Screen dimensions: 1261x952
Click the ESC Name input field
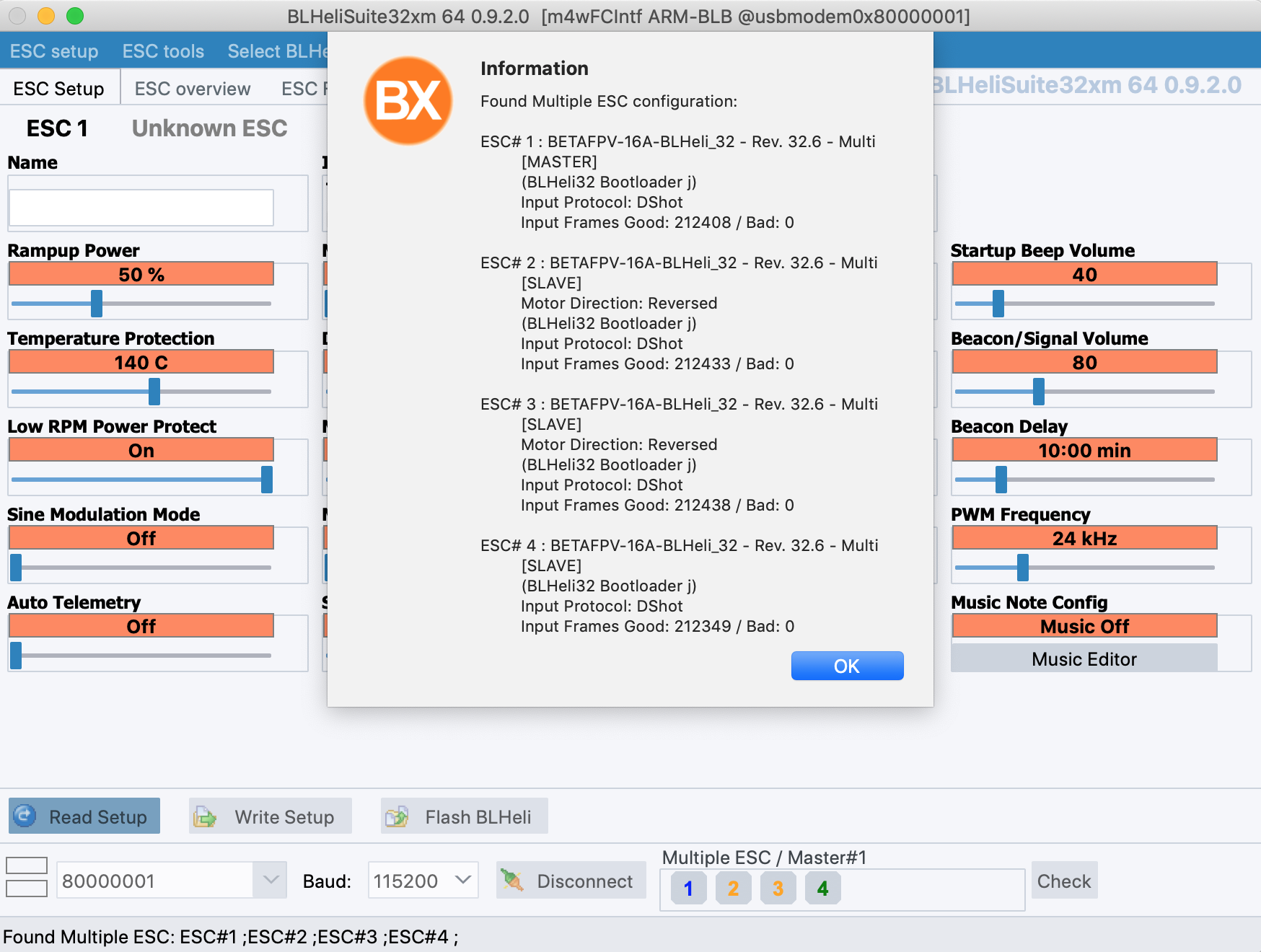tap(141, 208)
